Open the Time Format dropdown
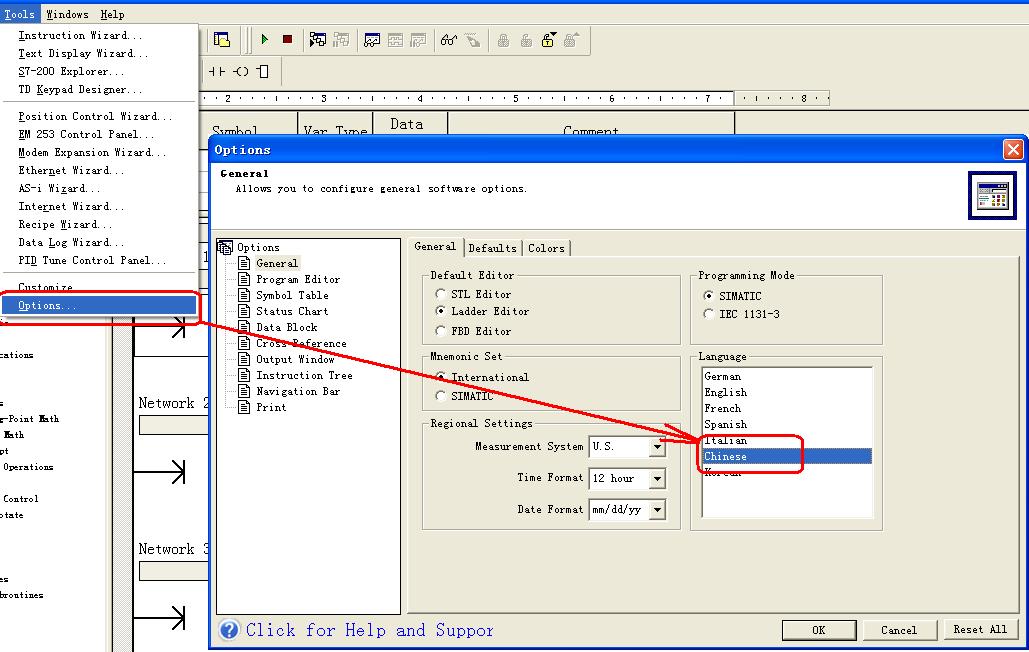The image size is (1029, 652). [657, 479]
